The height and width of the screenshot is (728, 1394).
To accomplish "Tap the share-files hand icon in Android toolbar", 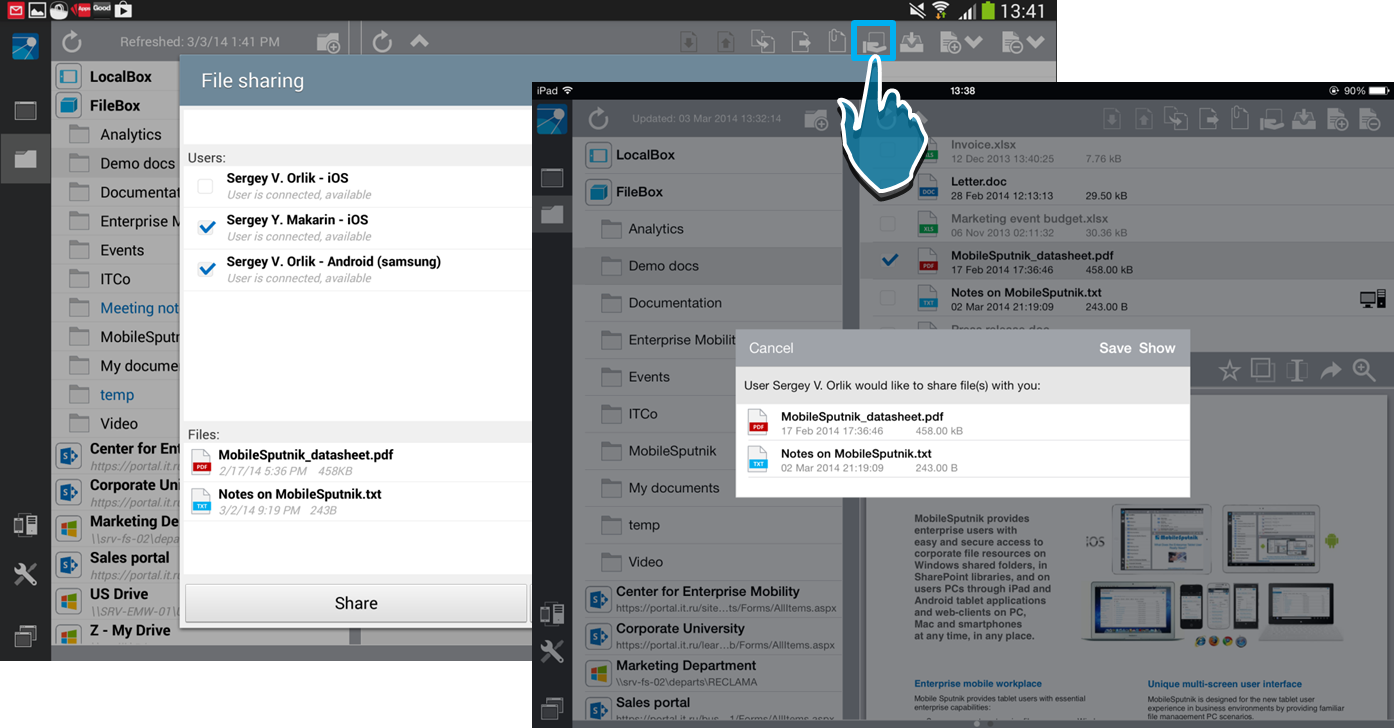I will [873, 42].
